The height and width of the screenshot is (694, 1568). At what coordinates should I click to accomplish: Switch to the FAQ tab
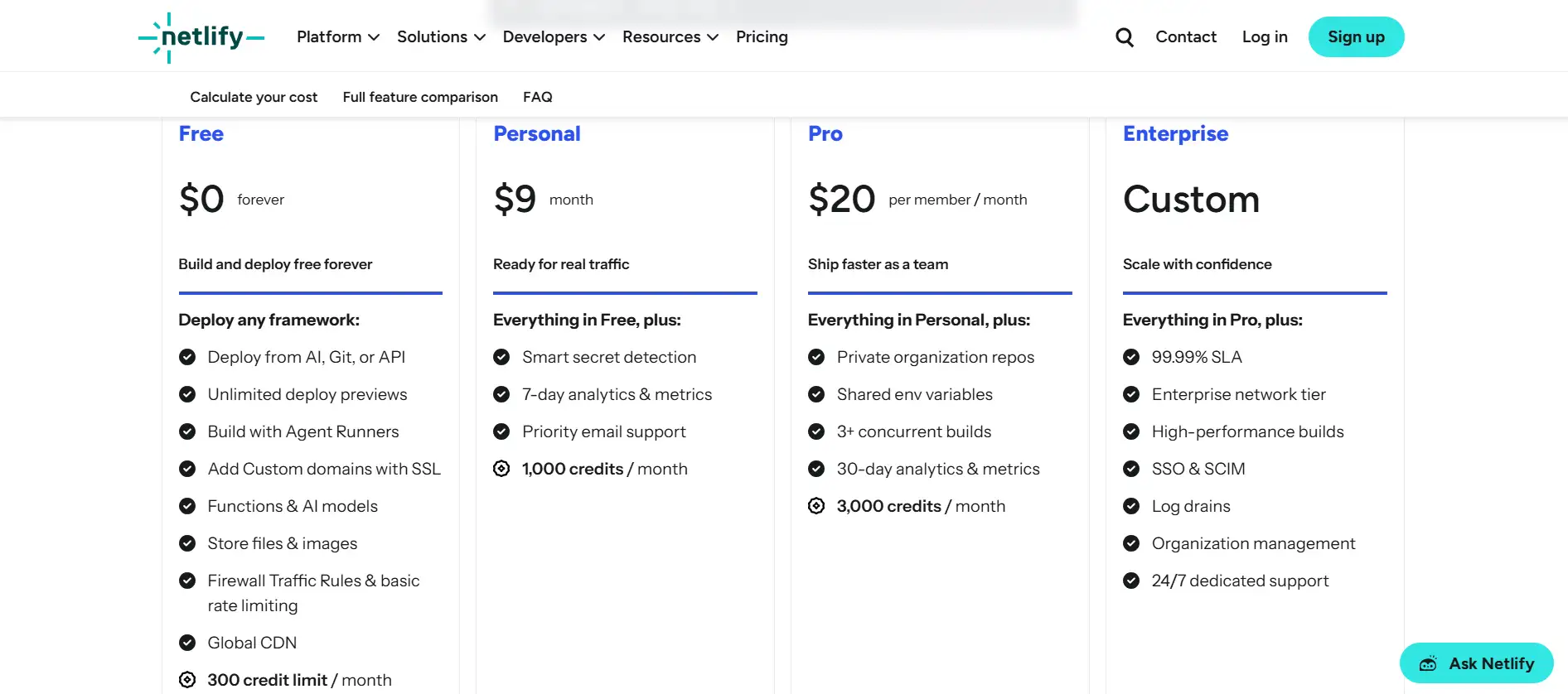pyautogui.click(x=538, y=97)
